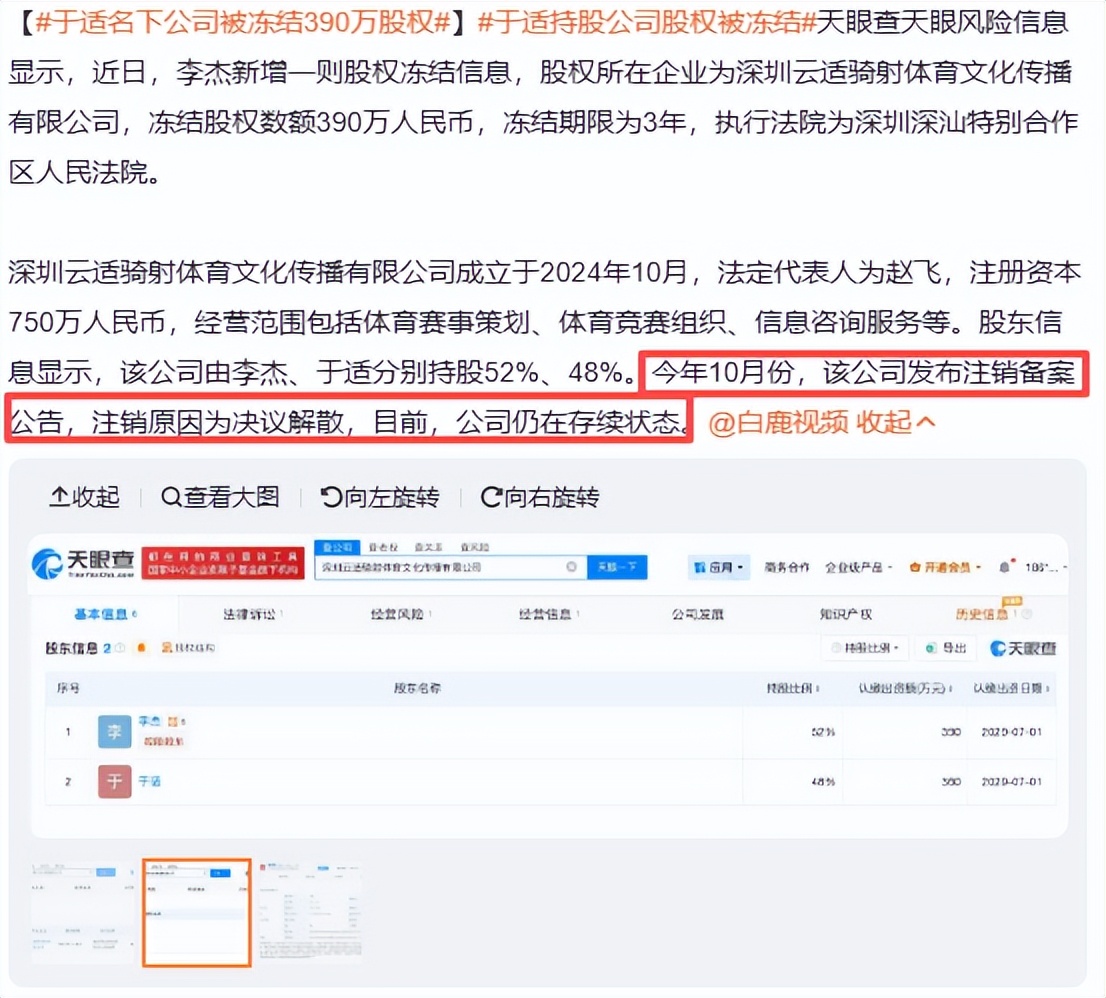The image size is (1106, 998).
Task: Click the notification bell icon
Action: [x=1005, y=566]
